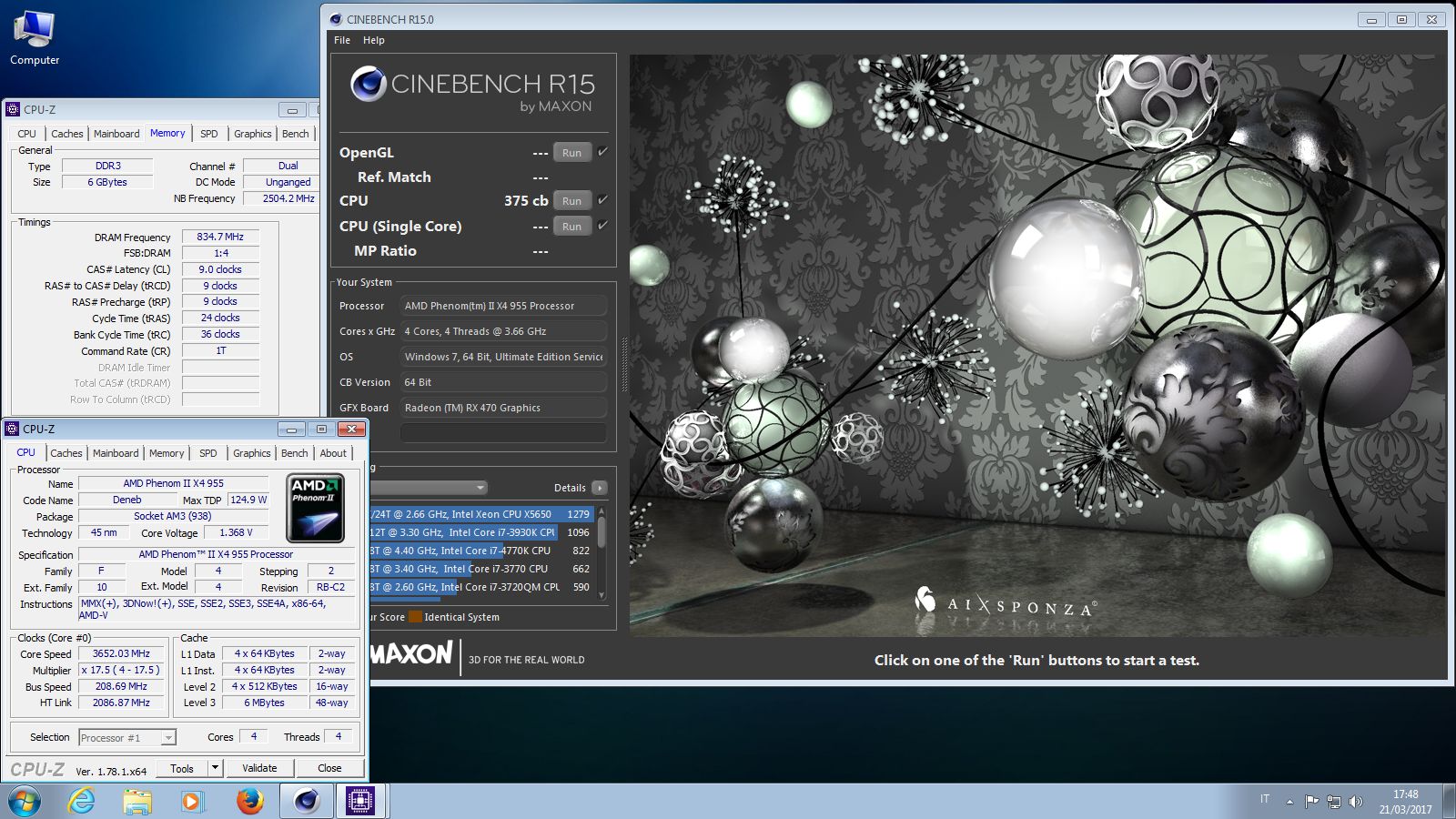Toggle the CPU (Single Core) test checkbox
The height and width of the screenshot is (819, 1456).
pos(602,225)
